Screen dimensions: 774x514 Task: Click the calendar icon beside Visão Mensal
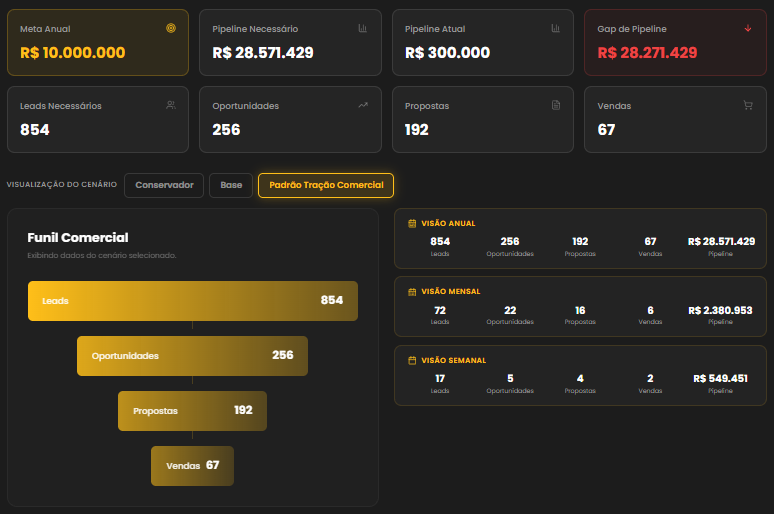tap(412, 292)
